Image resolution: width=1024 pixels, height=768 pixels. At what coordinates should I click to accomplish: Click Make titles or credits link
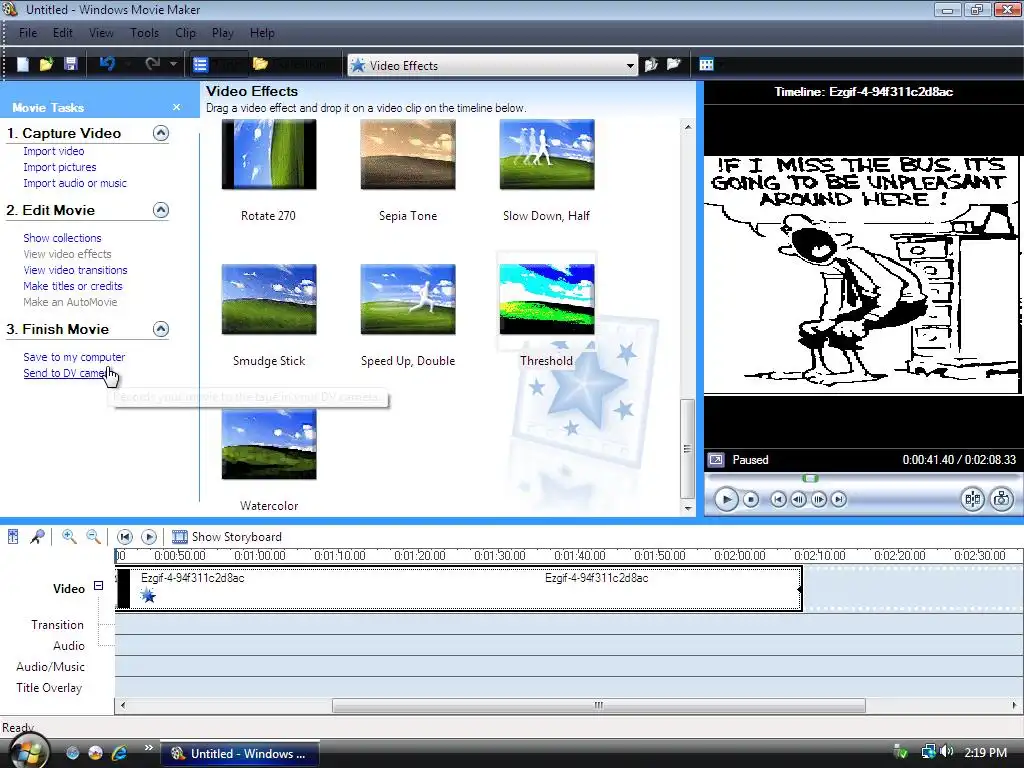tap(72, 286)
